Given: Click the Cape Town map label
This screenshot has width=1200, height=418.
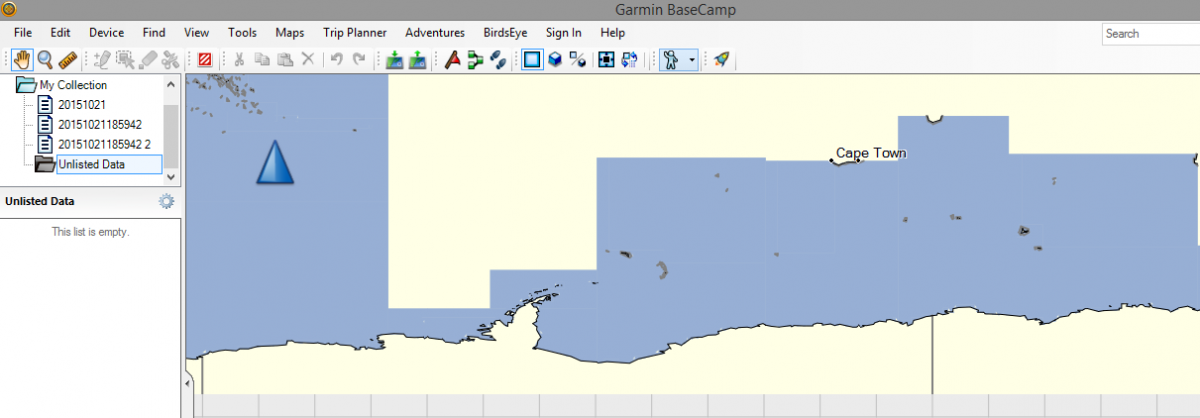Looking at the screenshot, I should coord(871,153).
